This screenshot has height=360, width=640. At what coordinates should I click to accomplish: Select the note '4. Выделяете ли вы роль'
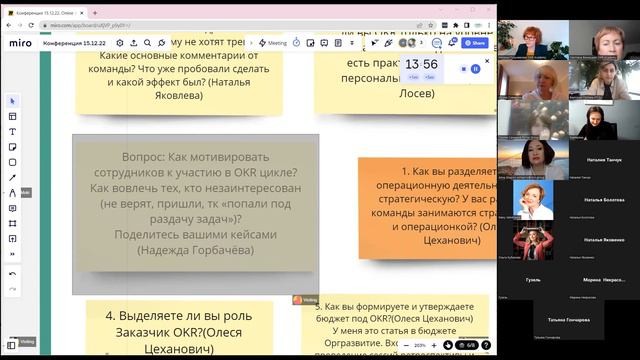(179, 327)
